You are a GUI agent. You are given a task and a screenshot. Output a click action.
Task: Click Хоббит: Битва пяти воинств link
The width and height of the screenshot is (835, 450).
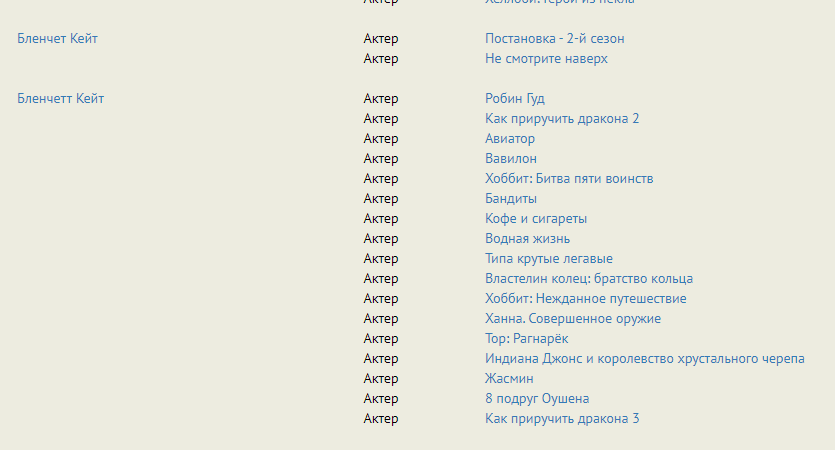coord(569,179)
